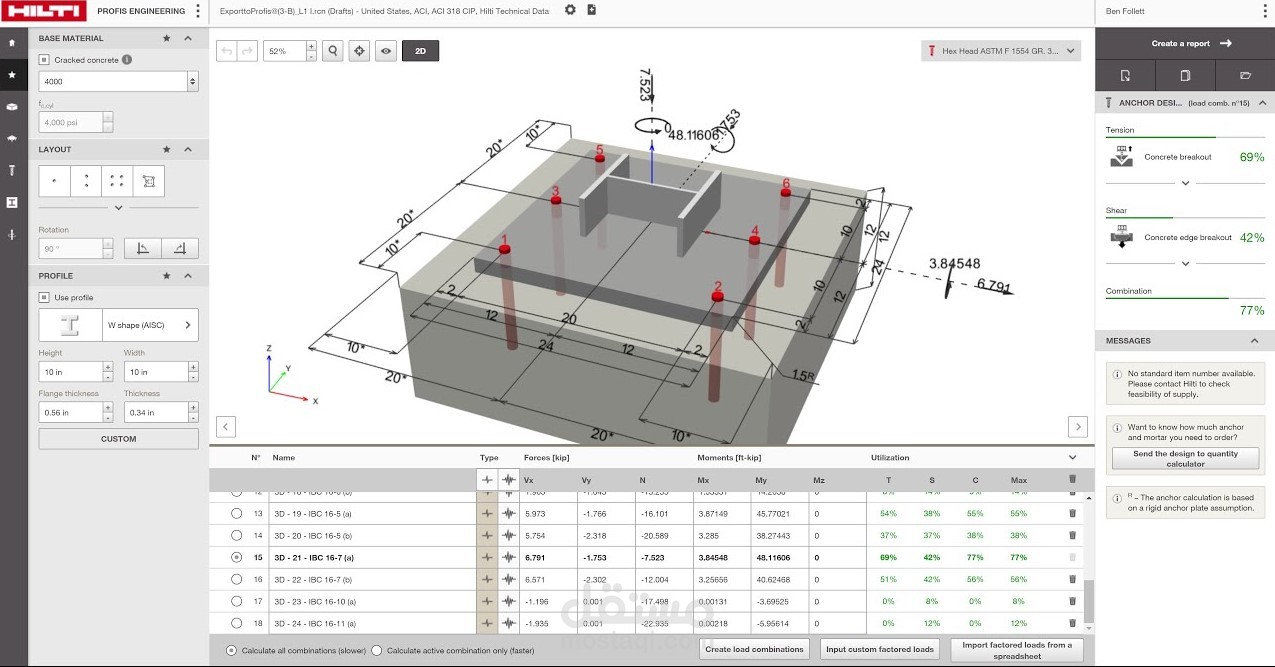Rotate layout counter-clockwise
This screenshot has height=667, width=1275.
pyautogui.click(x=142, y=248)
